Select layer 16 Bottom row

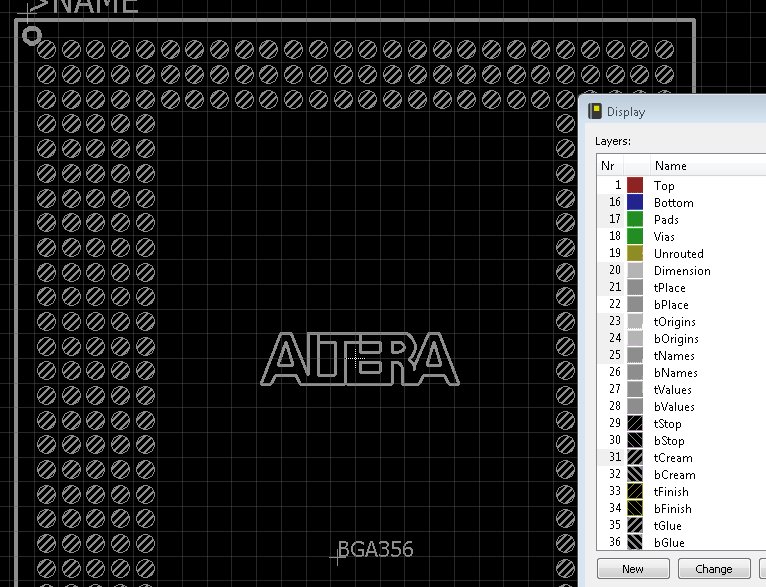click(x=681, y=203)
